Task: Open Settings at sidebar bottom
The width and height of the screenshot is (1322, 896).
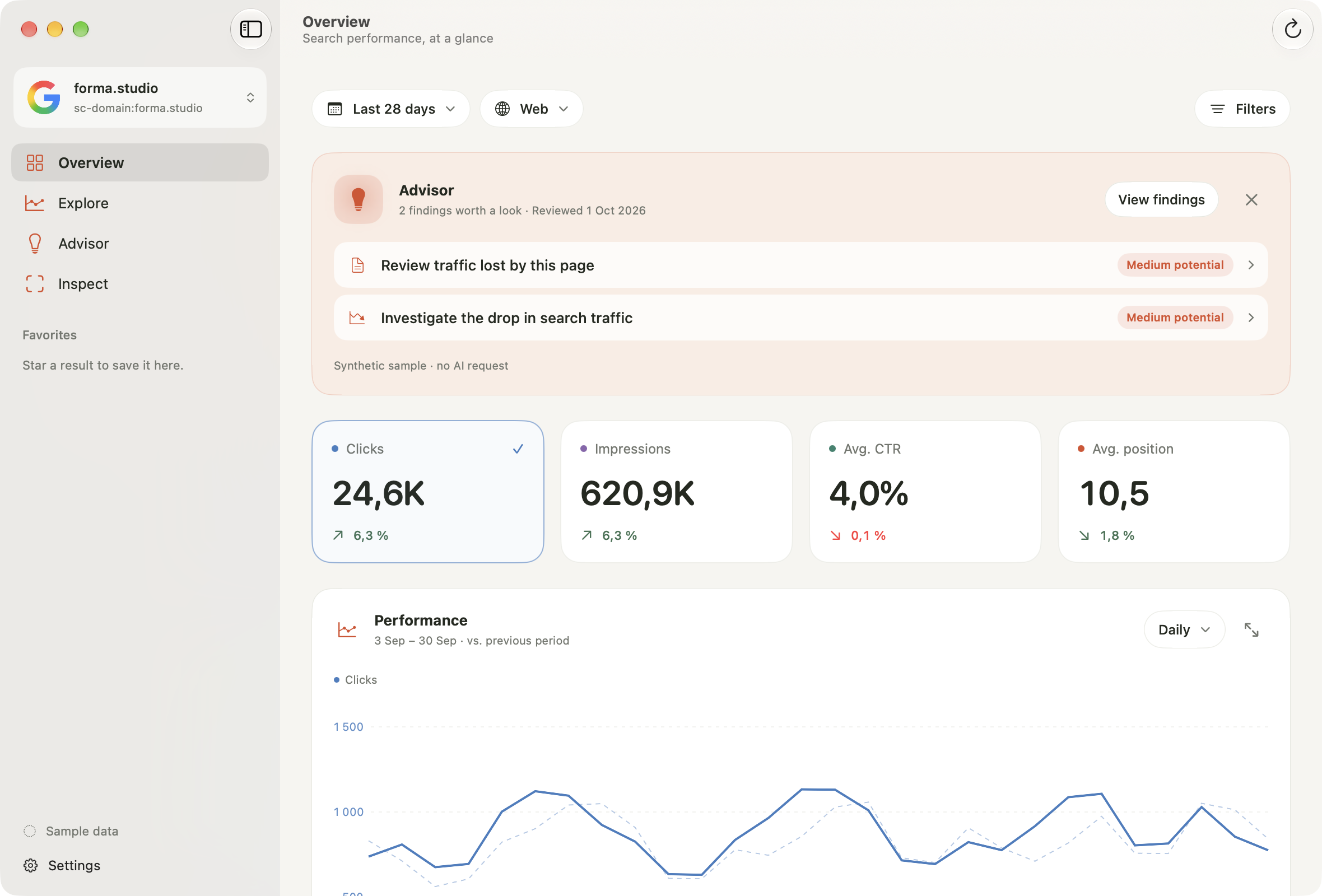Action: (63, 865)
